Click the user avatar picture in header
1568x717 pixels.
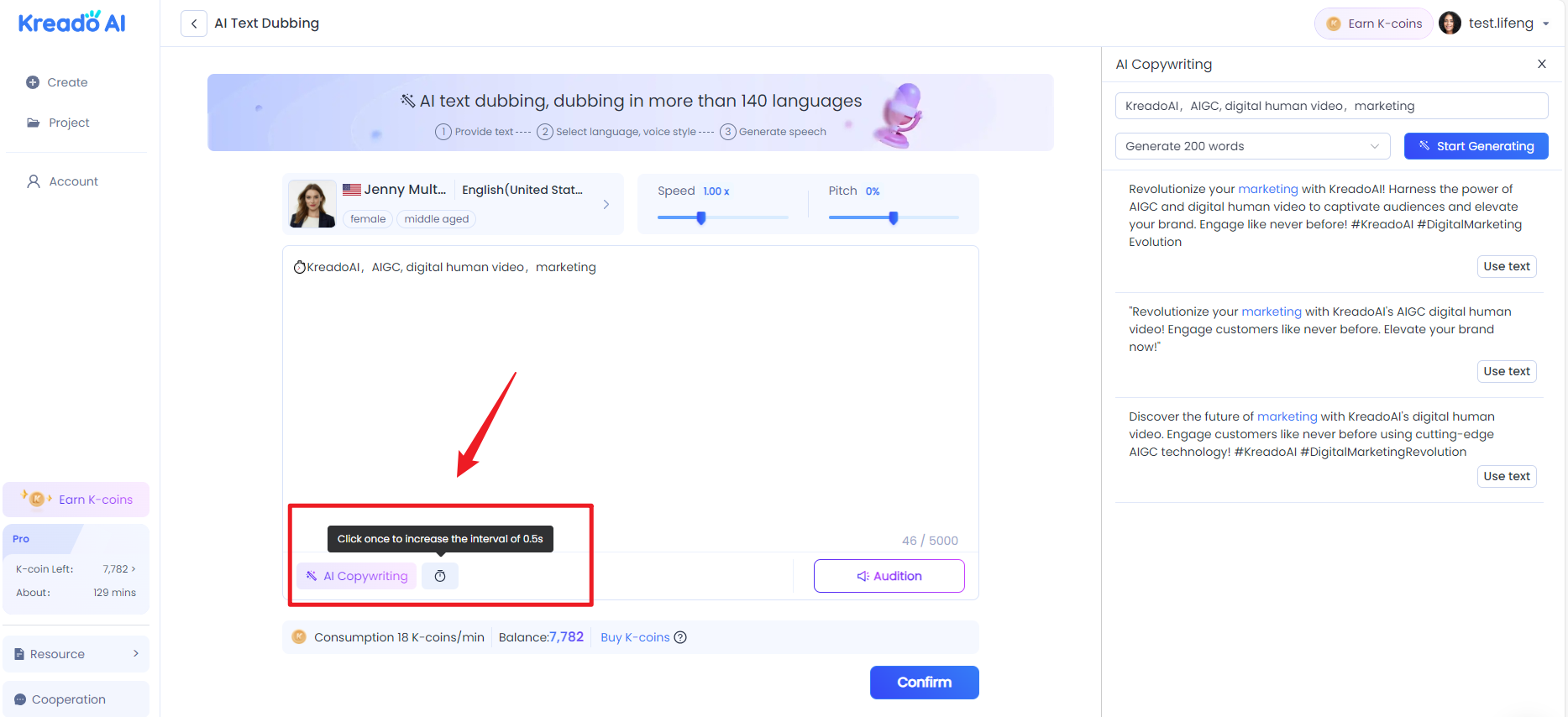pos(1450,24)
